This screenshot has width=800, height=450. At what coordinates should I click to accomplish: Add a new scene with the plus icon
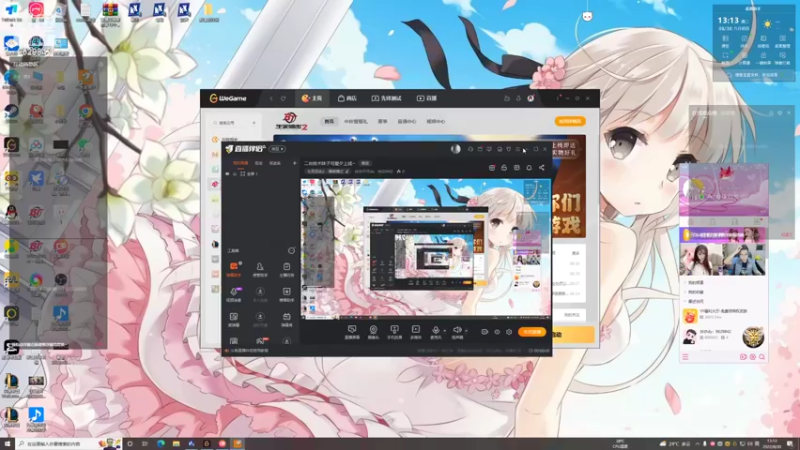(294, 163)
